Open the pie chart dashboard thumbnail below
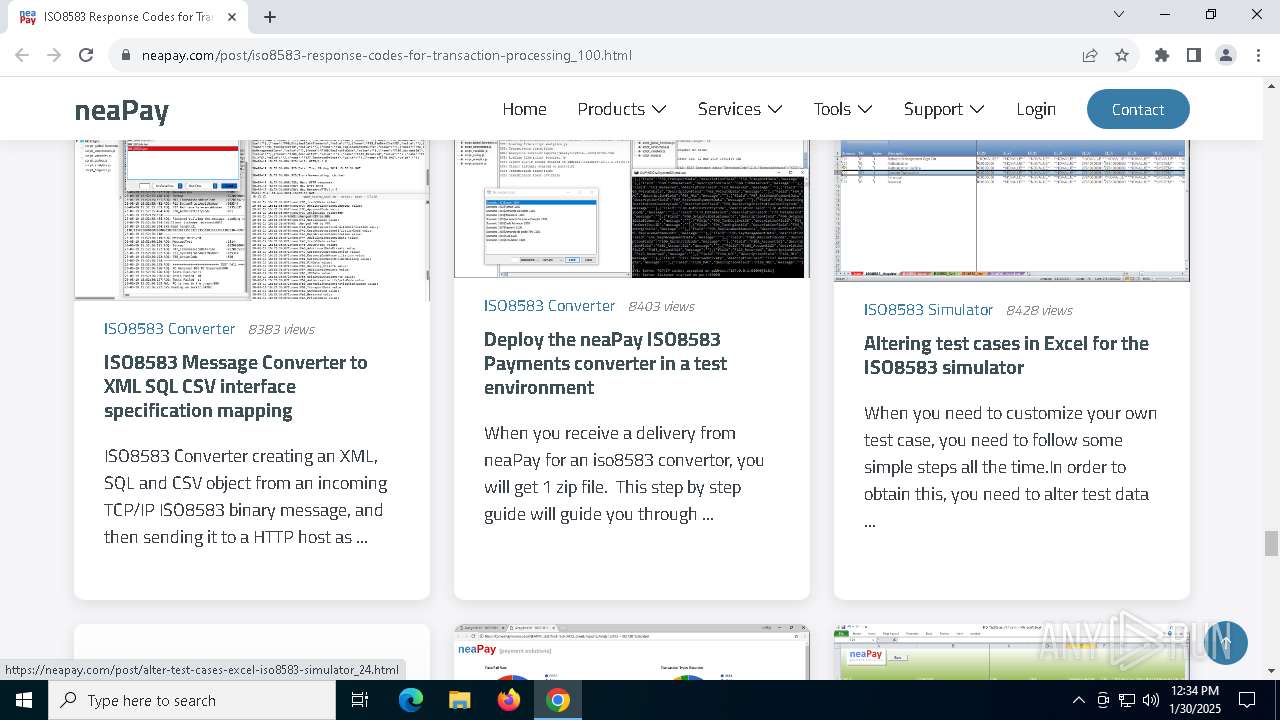Viewport: 1280px width, 720px height. (632, 652)
